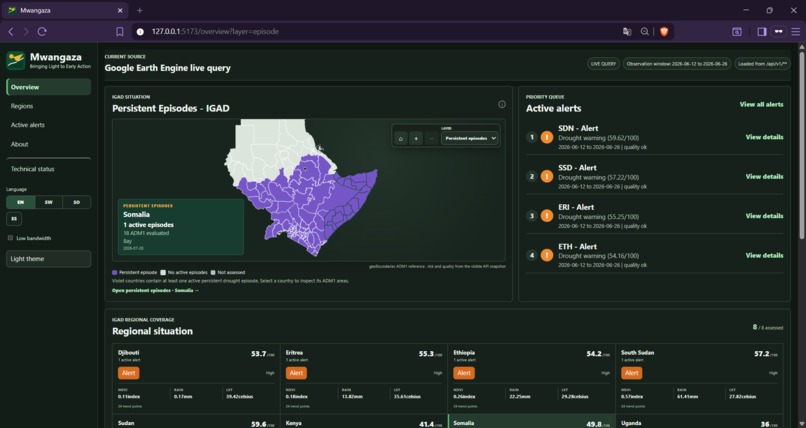Click View all alerts link
The width and height of the screenshot is (806, 428).
(761, 104)
